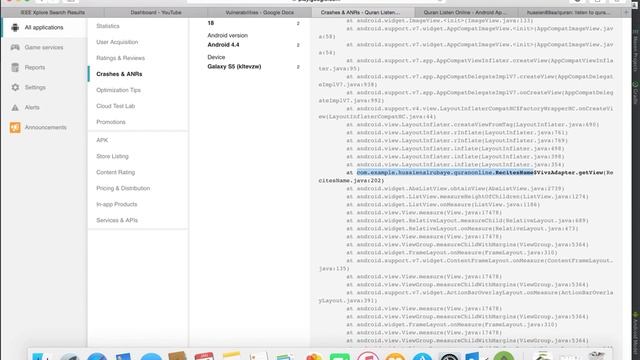
Task: Open Announcements icon
Action: tap(15, 127)
